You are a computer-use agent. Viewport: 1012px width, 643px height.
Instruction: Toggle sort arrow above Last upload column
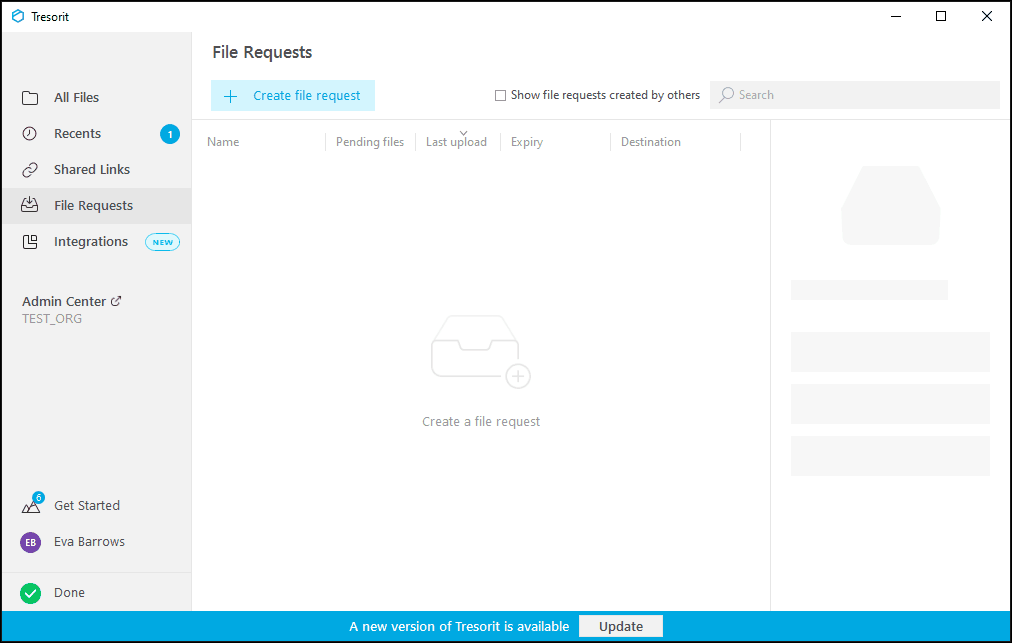tap(463, 133)
